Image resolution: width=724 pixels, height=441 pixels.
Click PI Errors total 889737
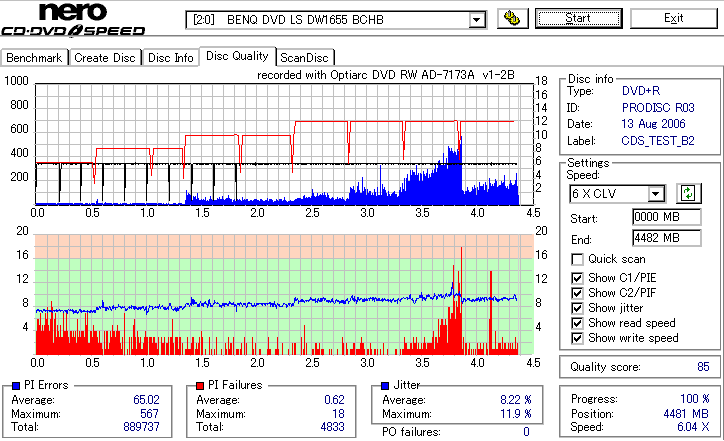coord(141,427)
